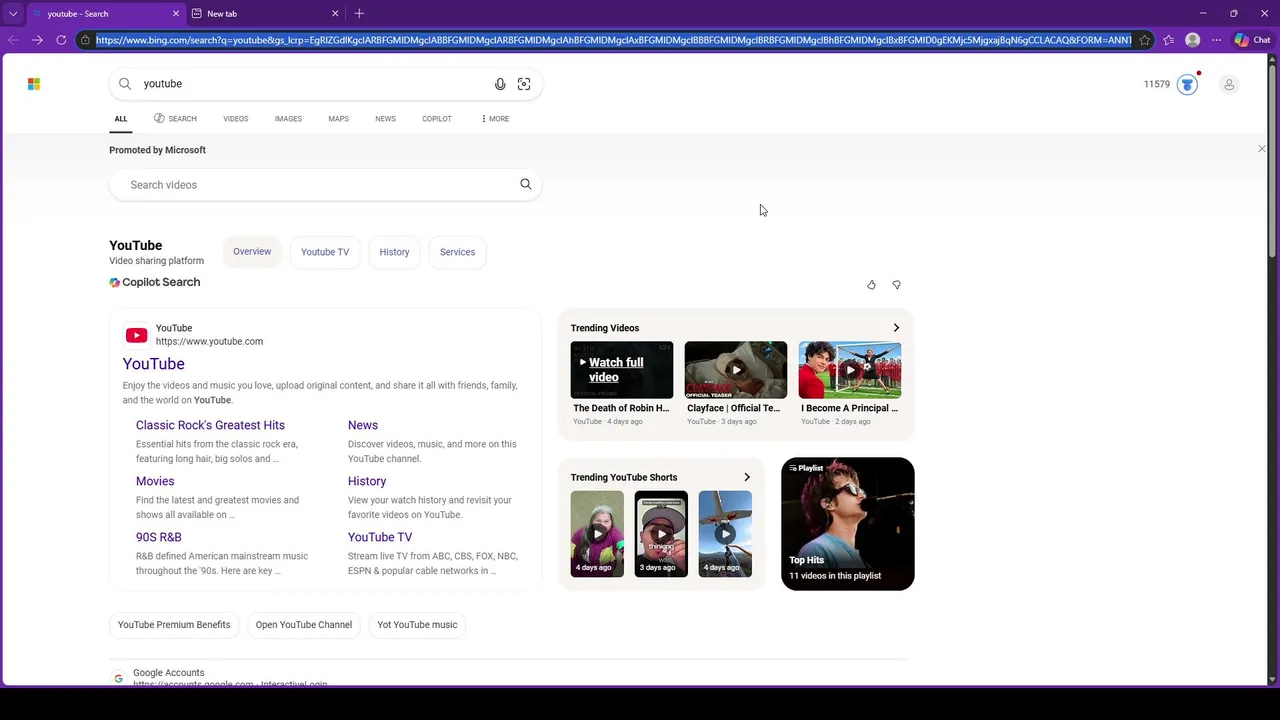Image resolution: width=1280 pixels, height=720 pixels.
Task: Open the tab list dropdown arrow
Action: pyautogui.click(x=13, y=13)
